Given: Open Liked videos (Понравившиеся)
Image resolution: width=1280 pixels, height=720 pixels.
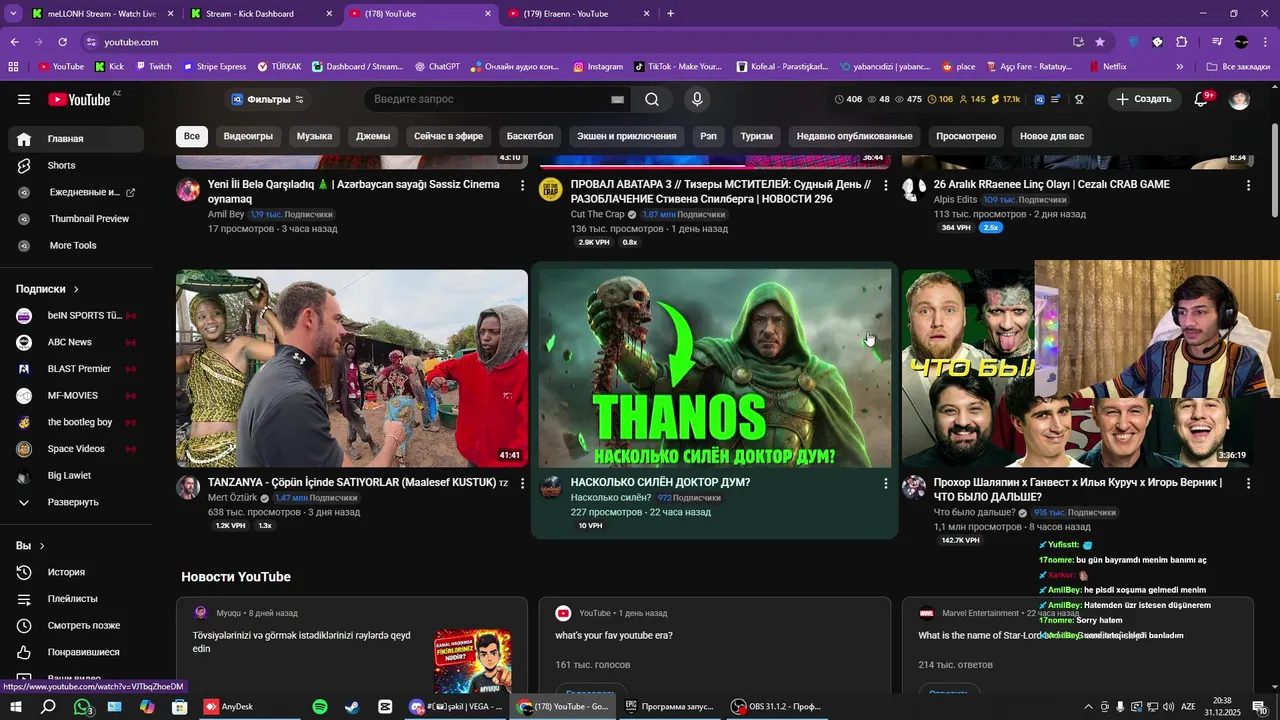Looking at the screenshot, I should pyautogui.click(x=76, y=652).
